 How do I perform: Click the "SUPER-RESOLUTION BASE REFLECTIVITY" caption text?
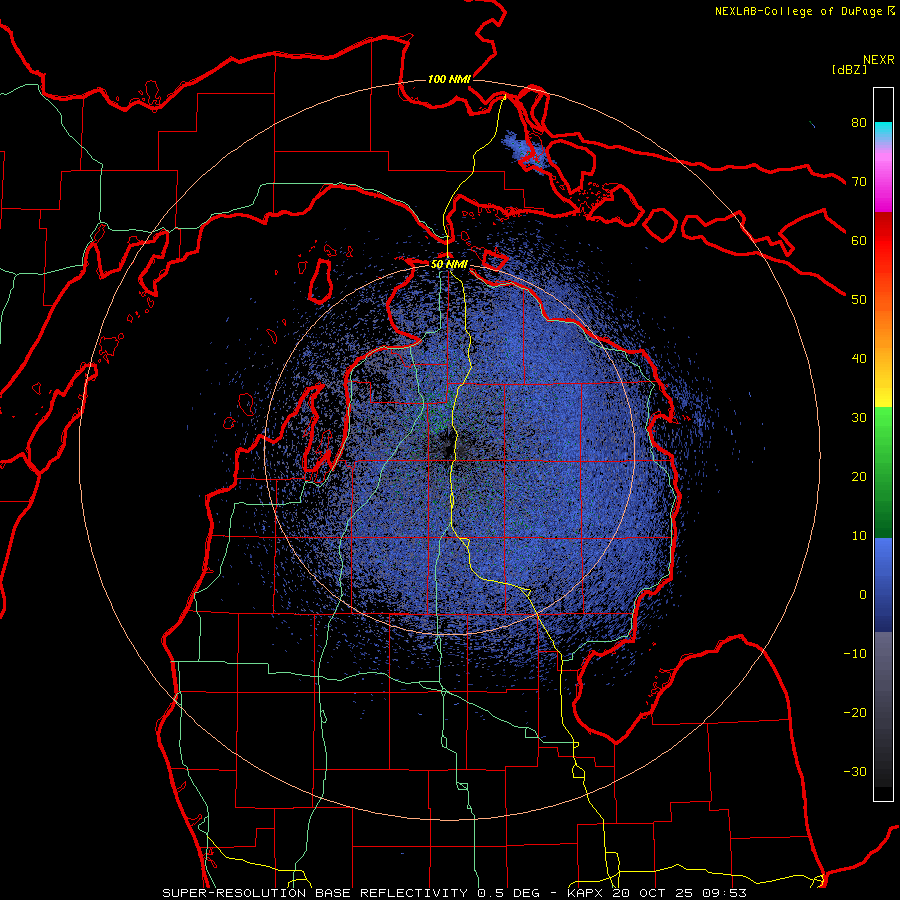click(x=315, y=893)
